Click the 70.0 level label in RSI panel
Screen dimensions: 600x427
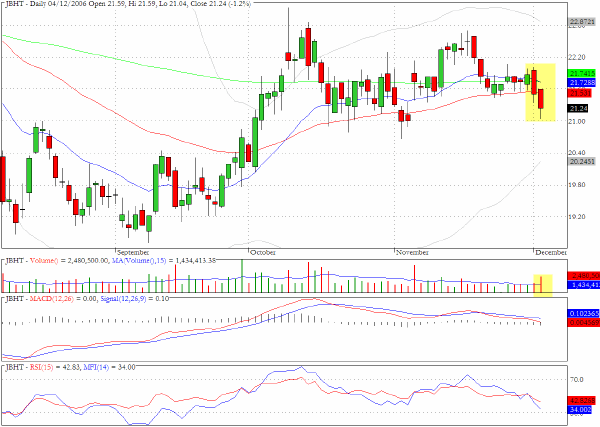coord(577,380)
